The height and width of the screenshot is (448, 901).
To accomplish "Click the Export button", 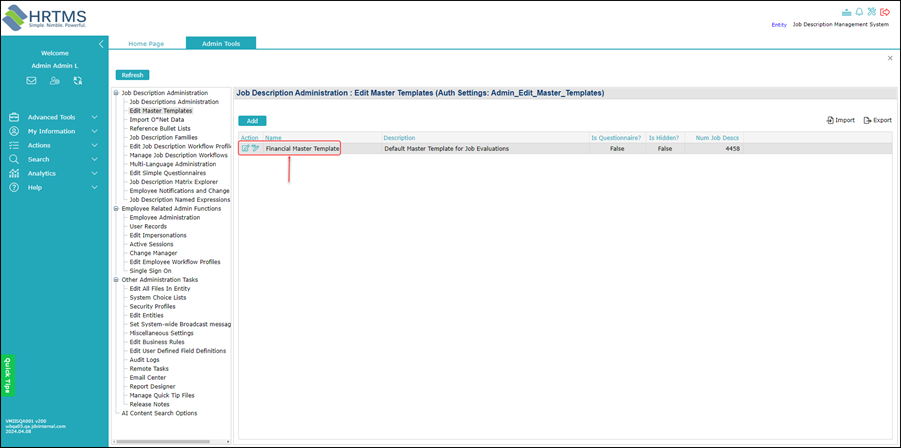I will pos(877,120).
